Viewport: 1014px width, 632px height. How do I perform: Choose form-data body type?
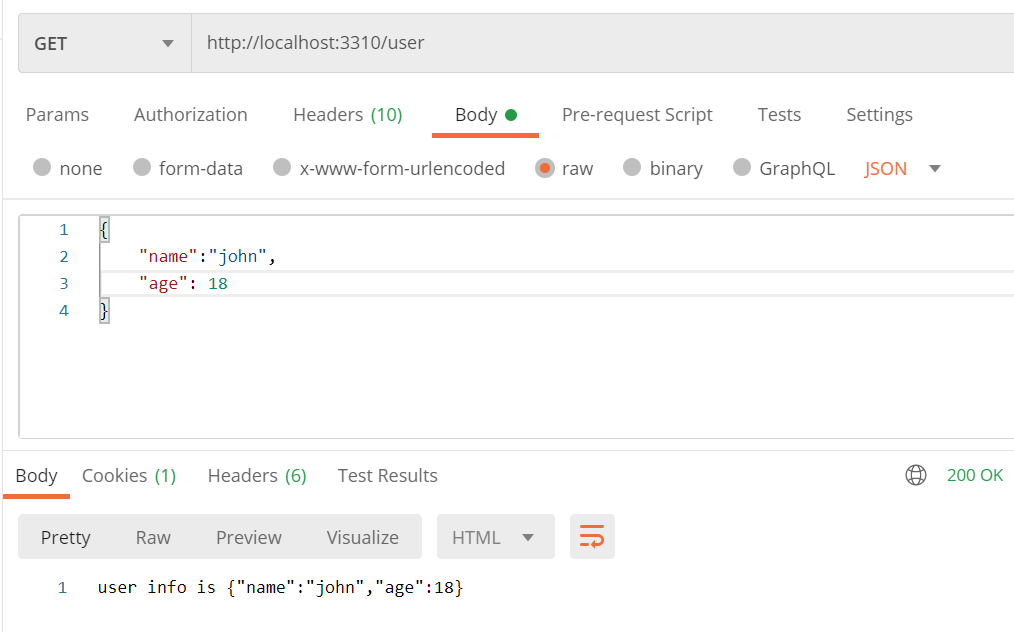pyautogui.click(x=142, y=168)
